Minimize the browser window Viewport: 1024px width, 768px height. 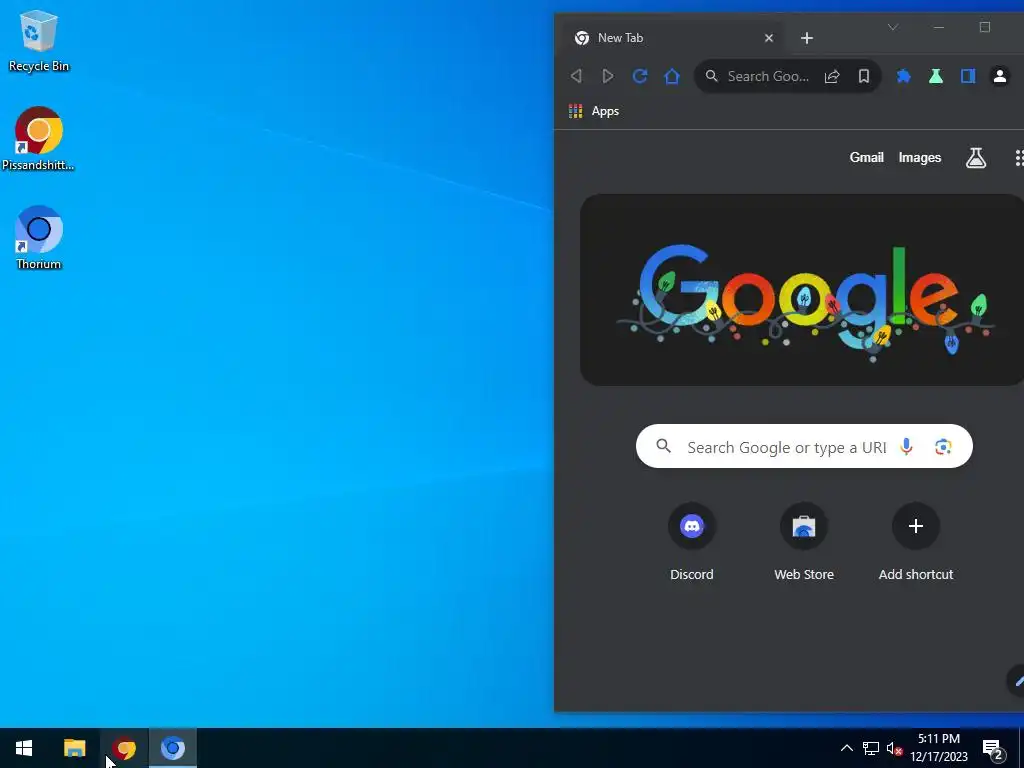[939, 27]
